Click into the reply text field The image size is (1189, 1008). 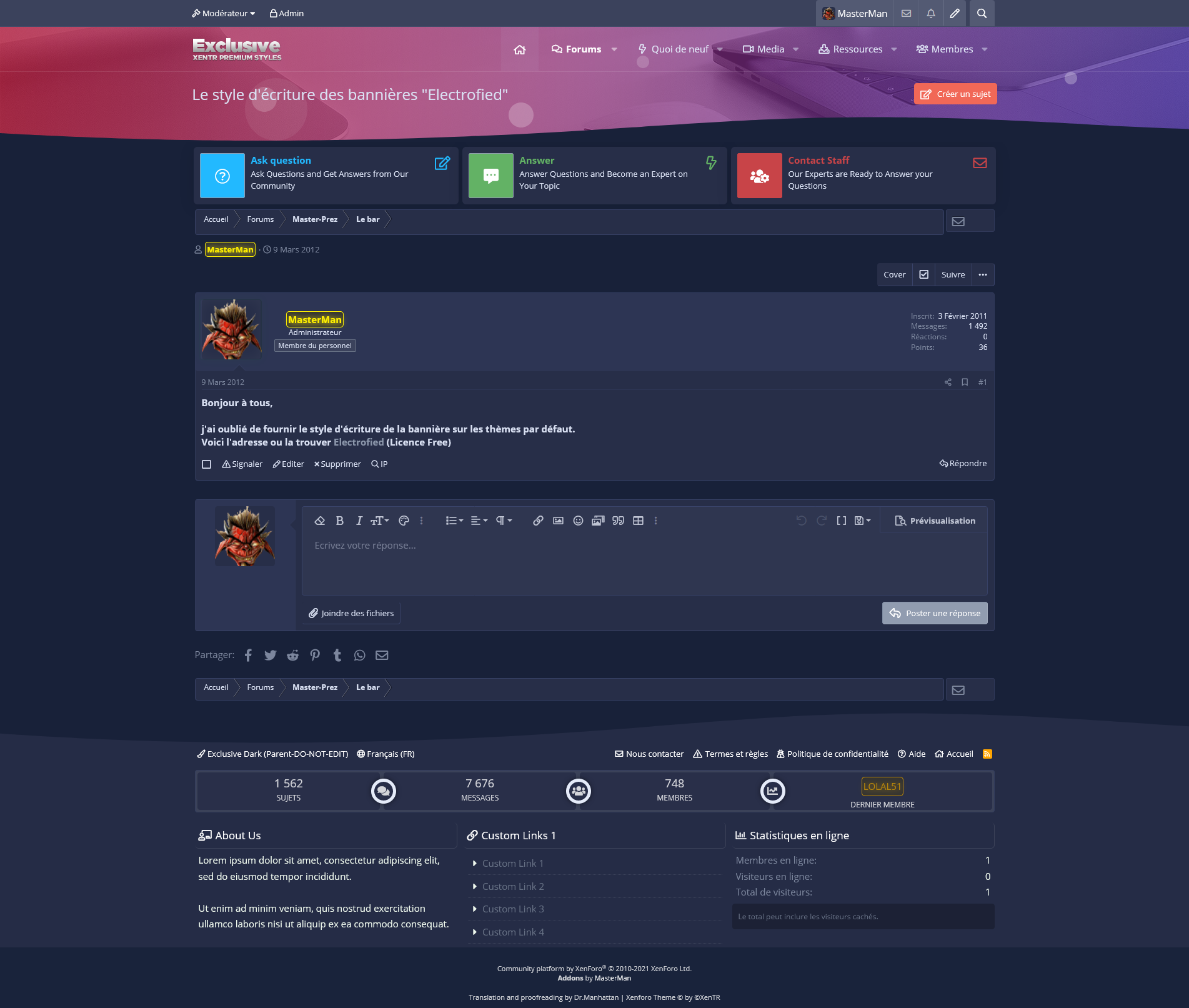click(644, 562)
